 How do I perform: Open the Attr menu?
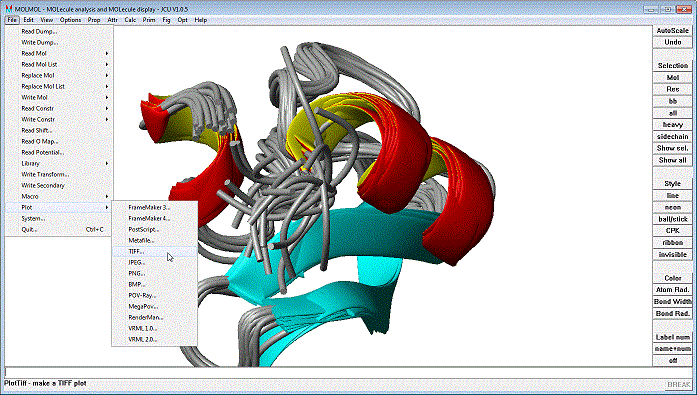click(112, 20)
